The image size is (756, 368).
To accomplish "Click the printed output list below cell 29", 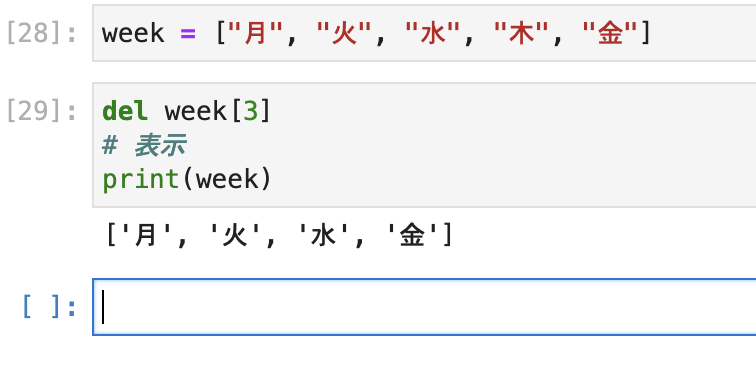I will [x=279, y=236].
